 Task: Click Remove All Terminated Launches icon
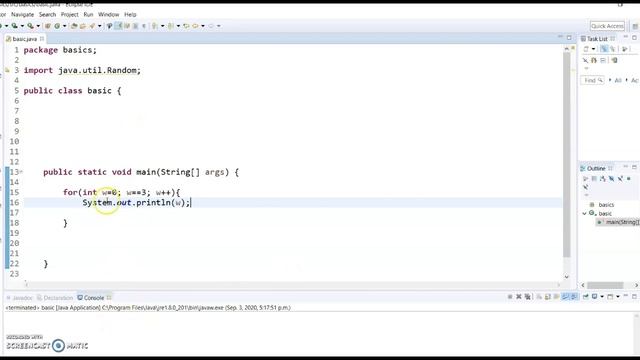point(528,297)
